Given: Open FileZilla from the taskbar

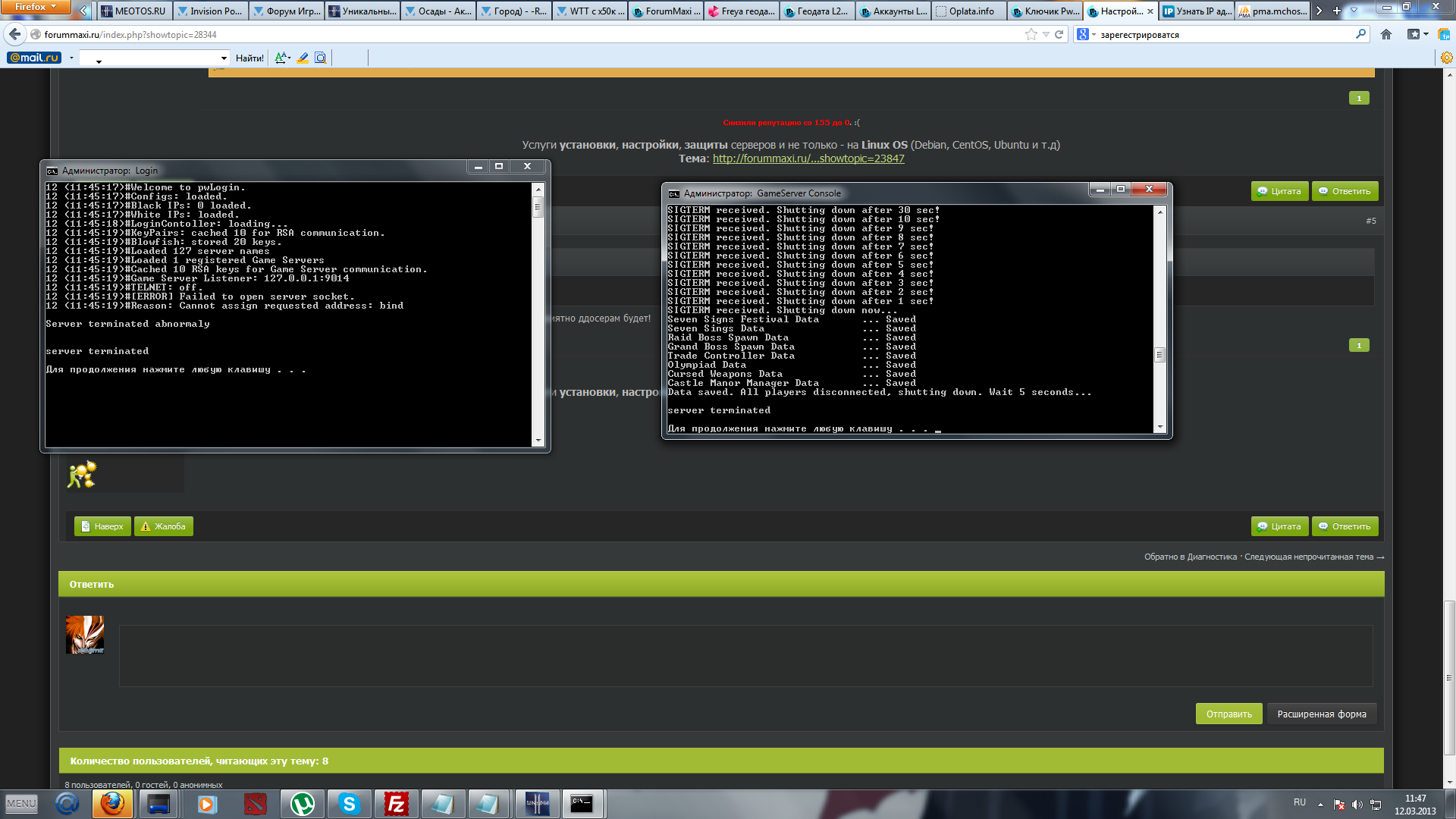Looking at the screenshot, I should coord(396,803).
